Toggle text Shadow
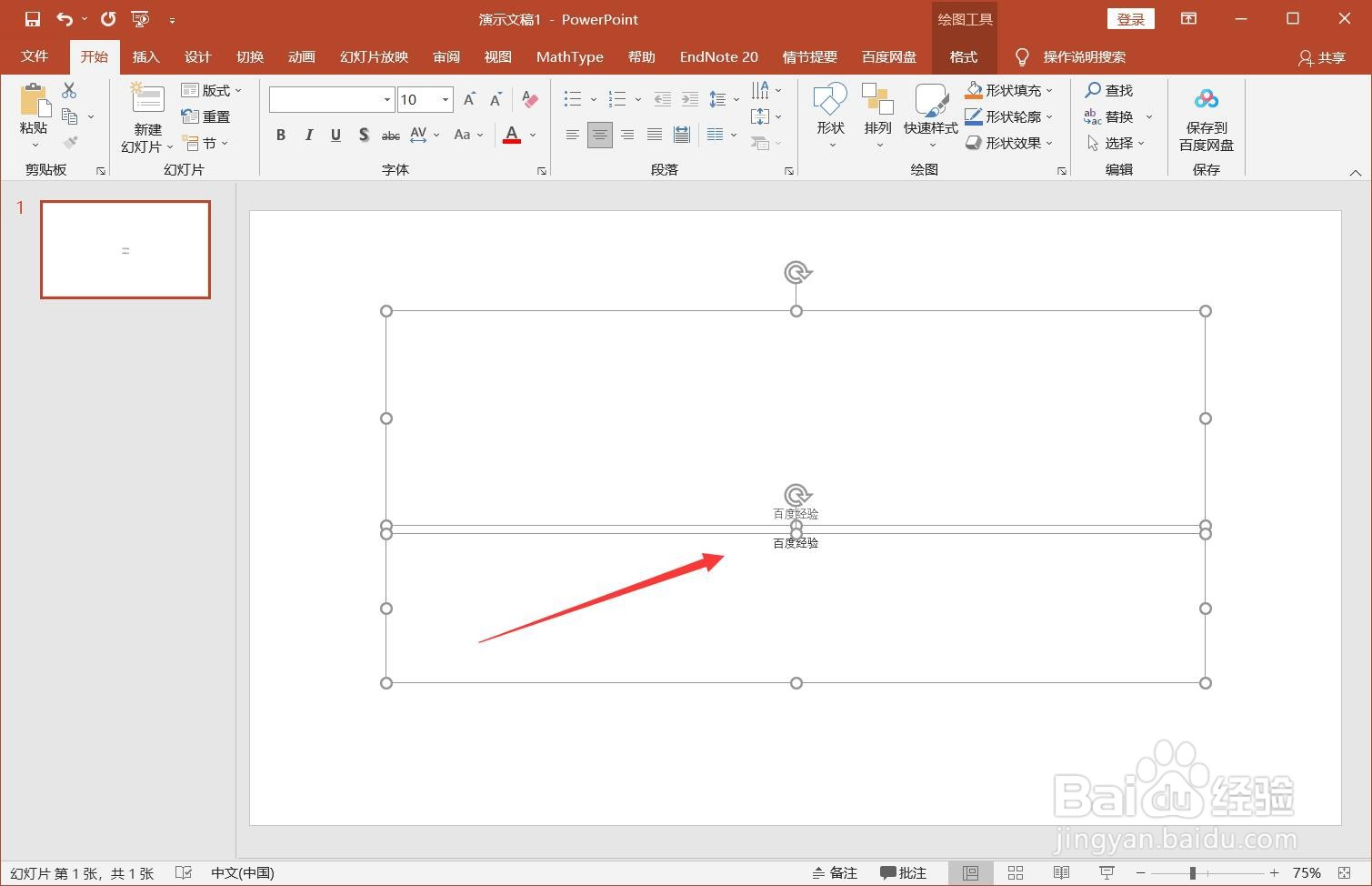1372x886 pixels. pos(363,135)
